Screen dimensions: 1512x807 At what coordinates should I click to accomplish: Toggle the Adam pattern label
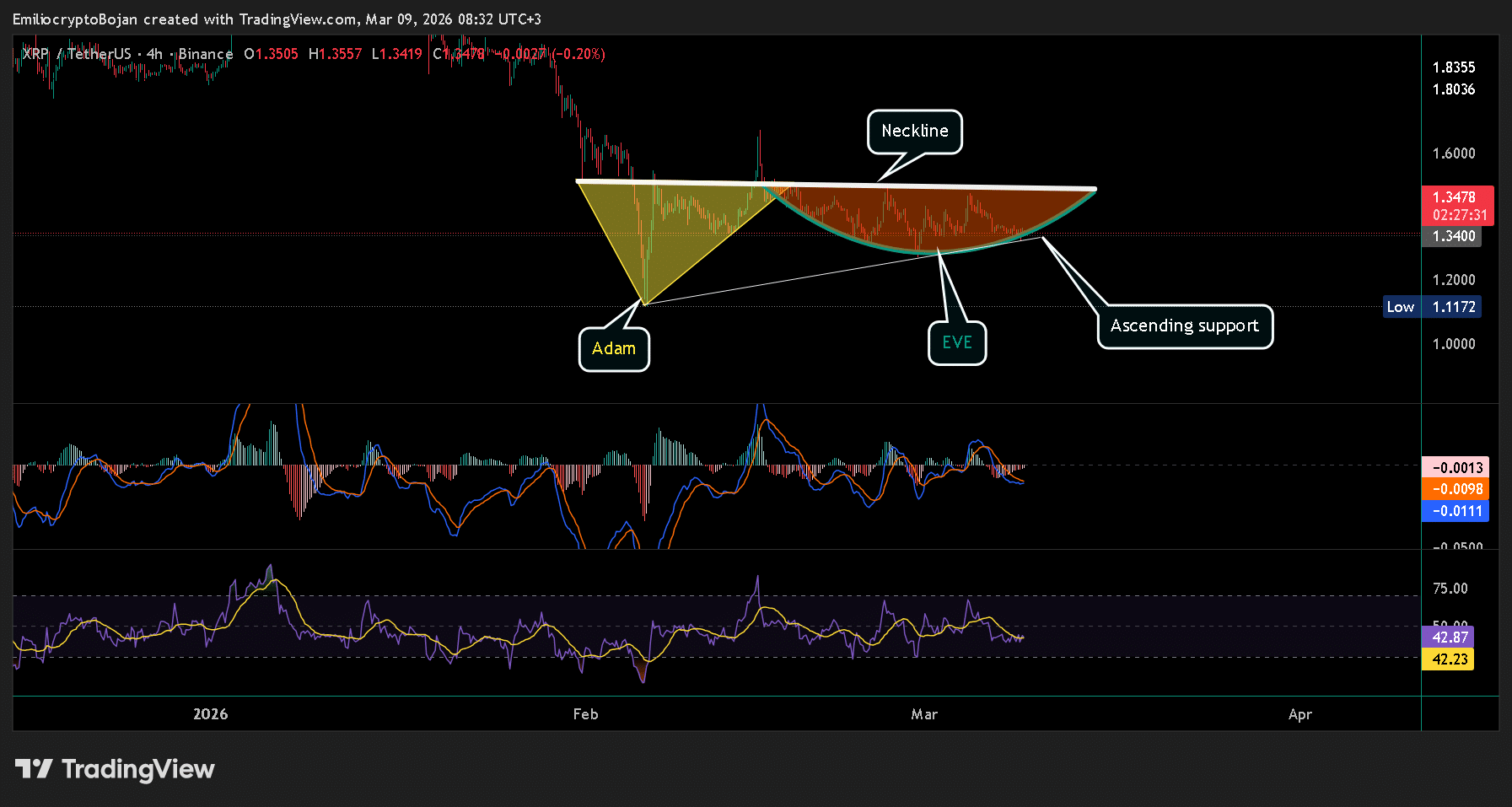coord(614,348)
